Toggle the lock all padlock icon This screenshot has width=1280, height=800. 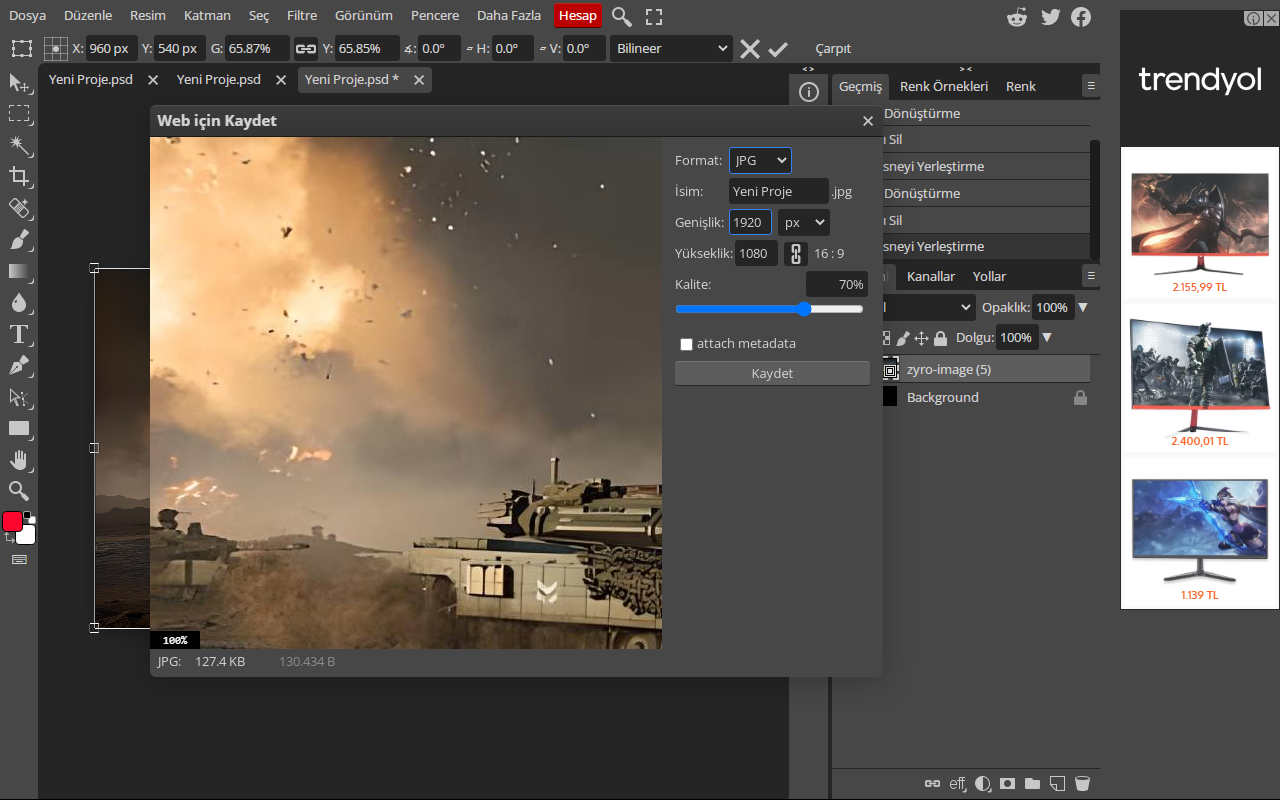pyautogui.click(x=940, y=338)
